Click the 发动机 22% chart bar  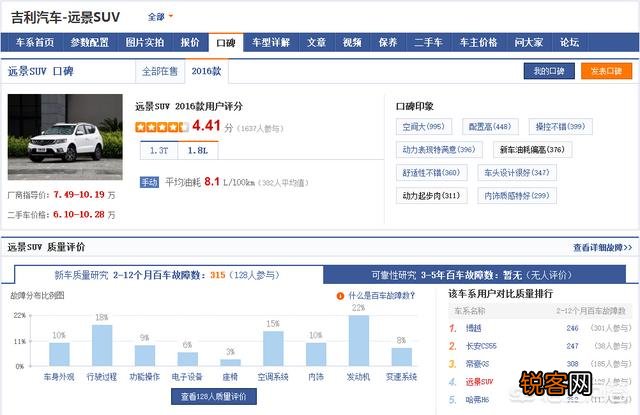pyautogui.click(x=359, y=341)
